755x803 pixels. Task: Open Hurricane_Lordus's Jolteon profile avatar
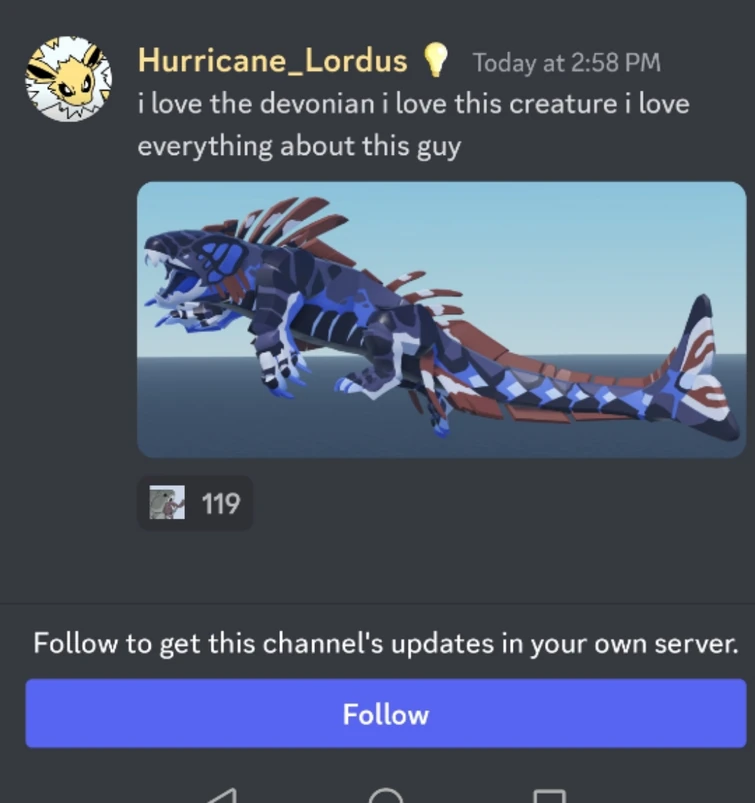tap(68, 79)
